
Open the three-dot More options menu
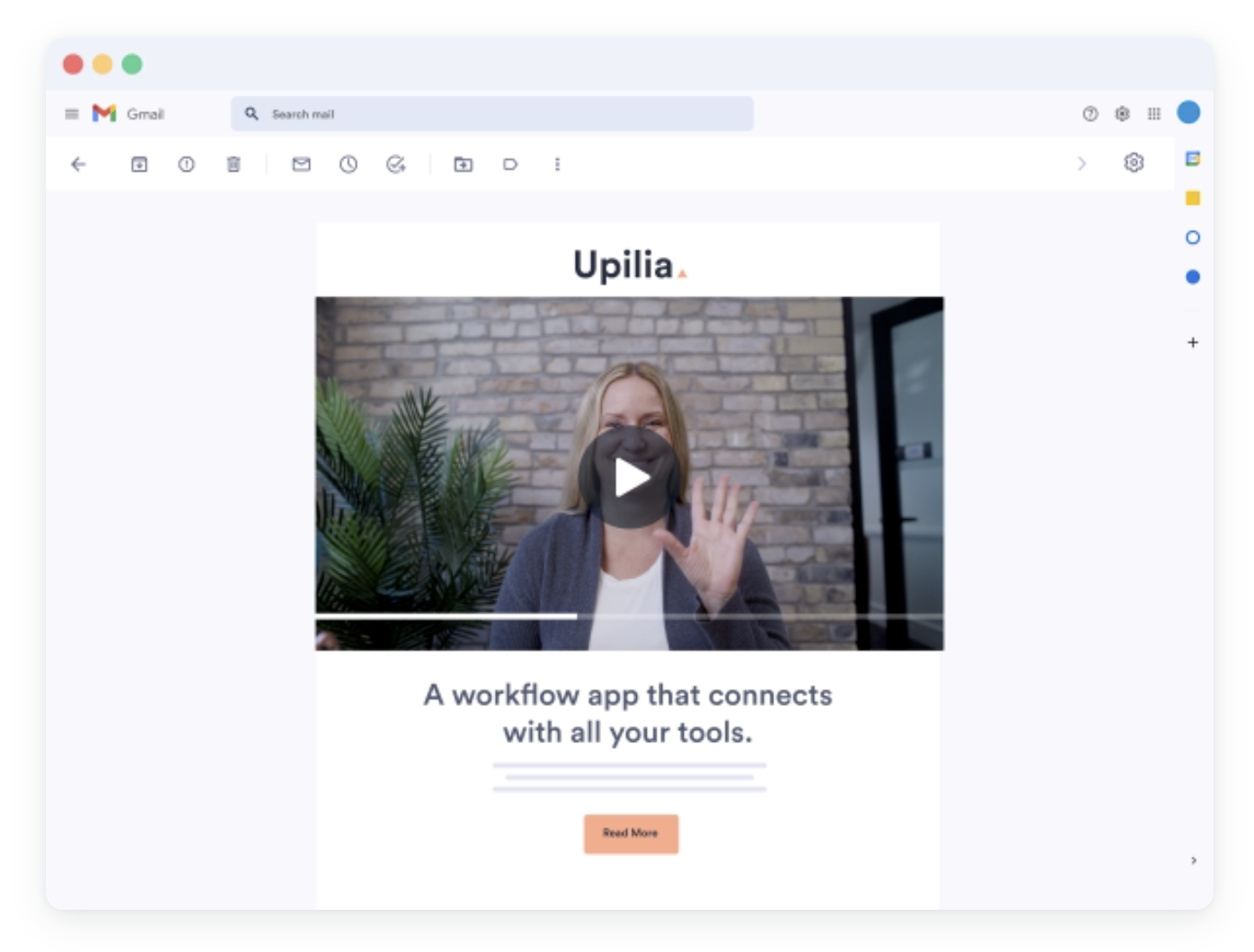557,164
